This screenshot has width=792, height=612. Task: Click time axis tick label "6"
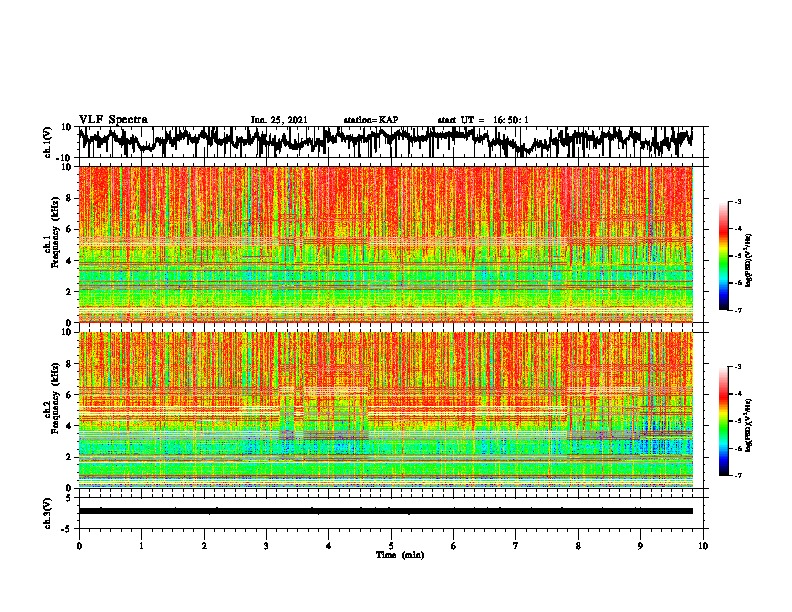pyautogui.click(x=454, y=546)
